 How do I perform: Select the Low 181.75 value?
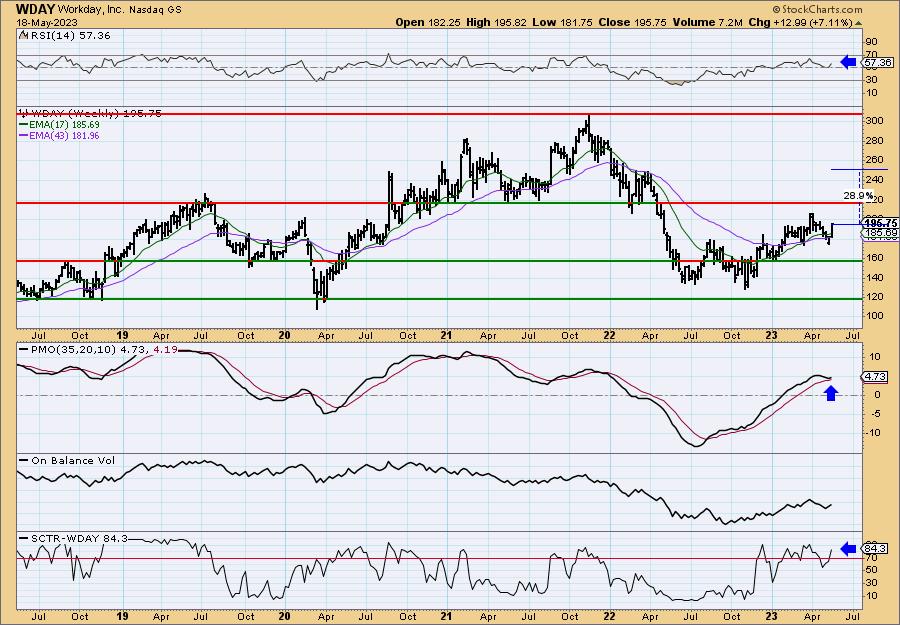point(563,22)
